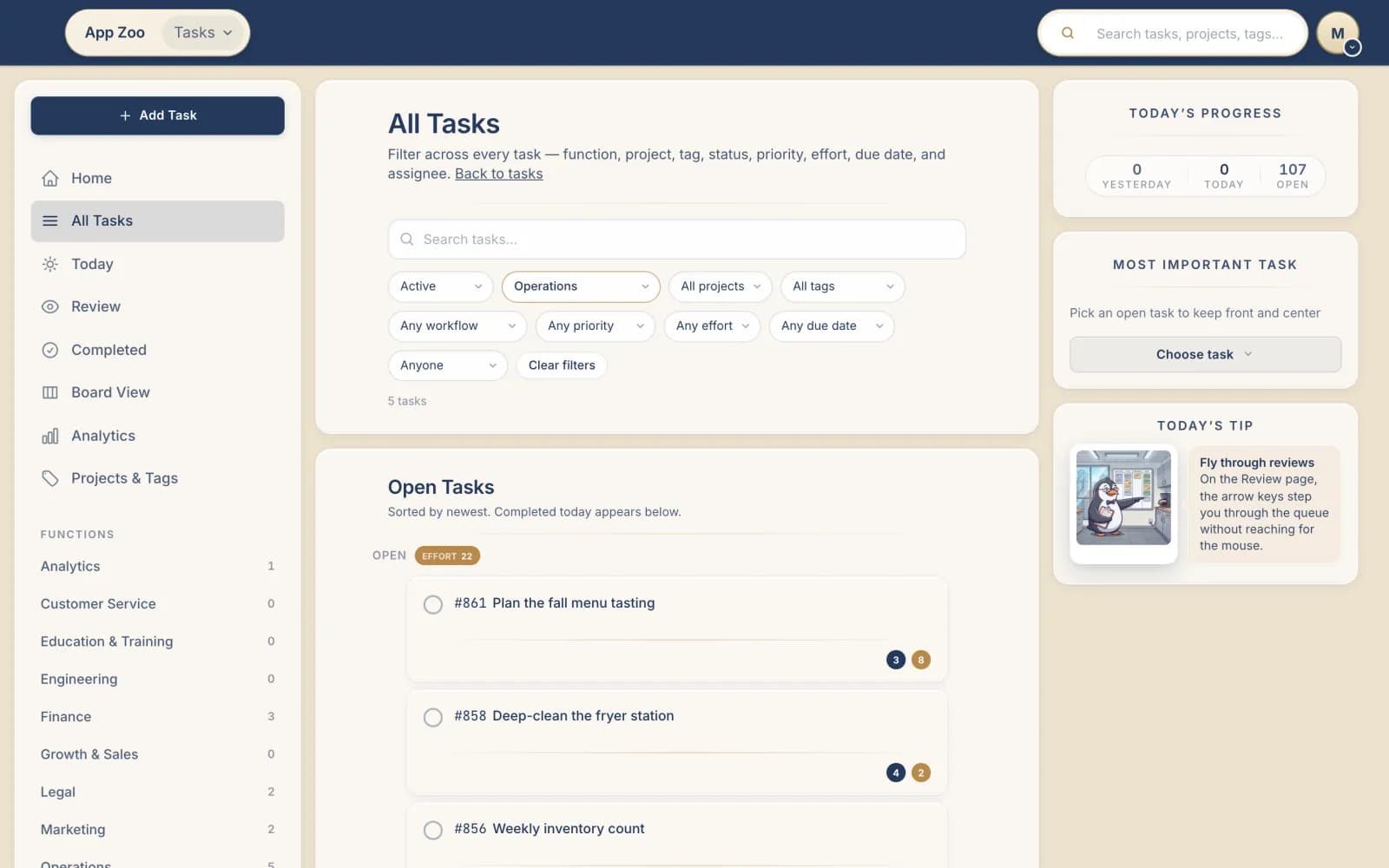Expand the Choose task selector
The image size is (1389, 868).
(x=1205, y=354)
